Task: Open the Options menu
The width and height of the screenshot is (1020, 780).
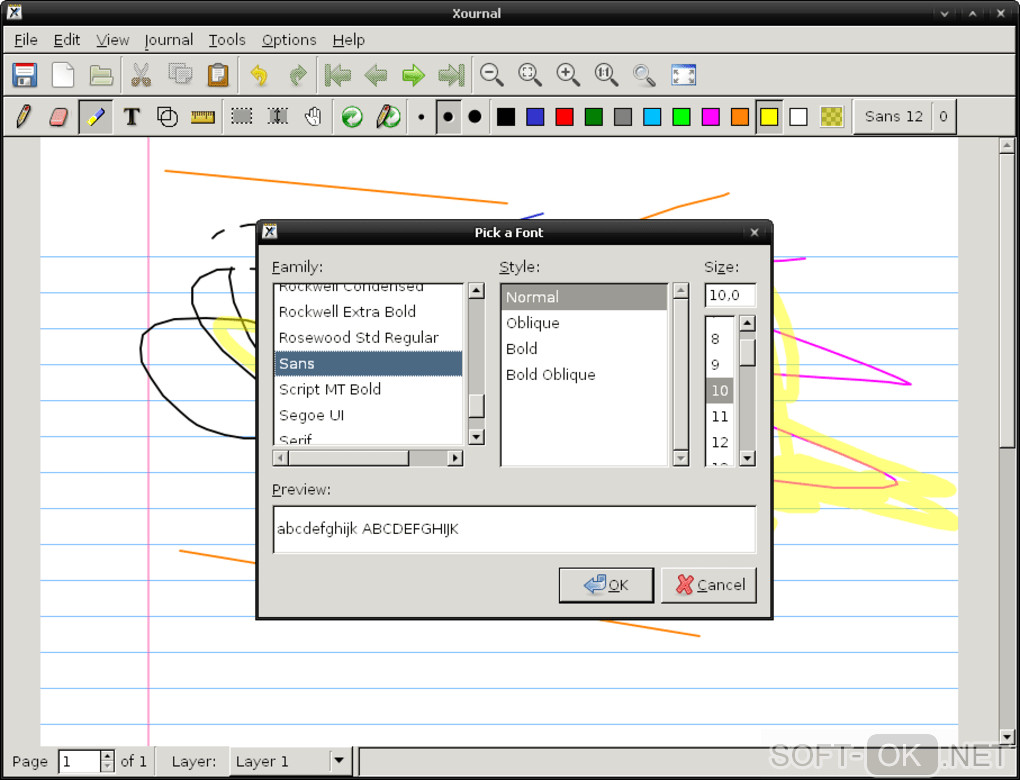Action: point(289,40)
